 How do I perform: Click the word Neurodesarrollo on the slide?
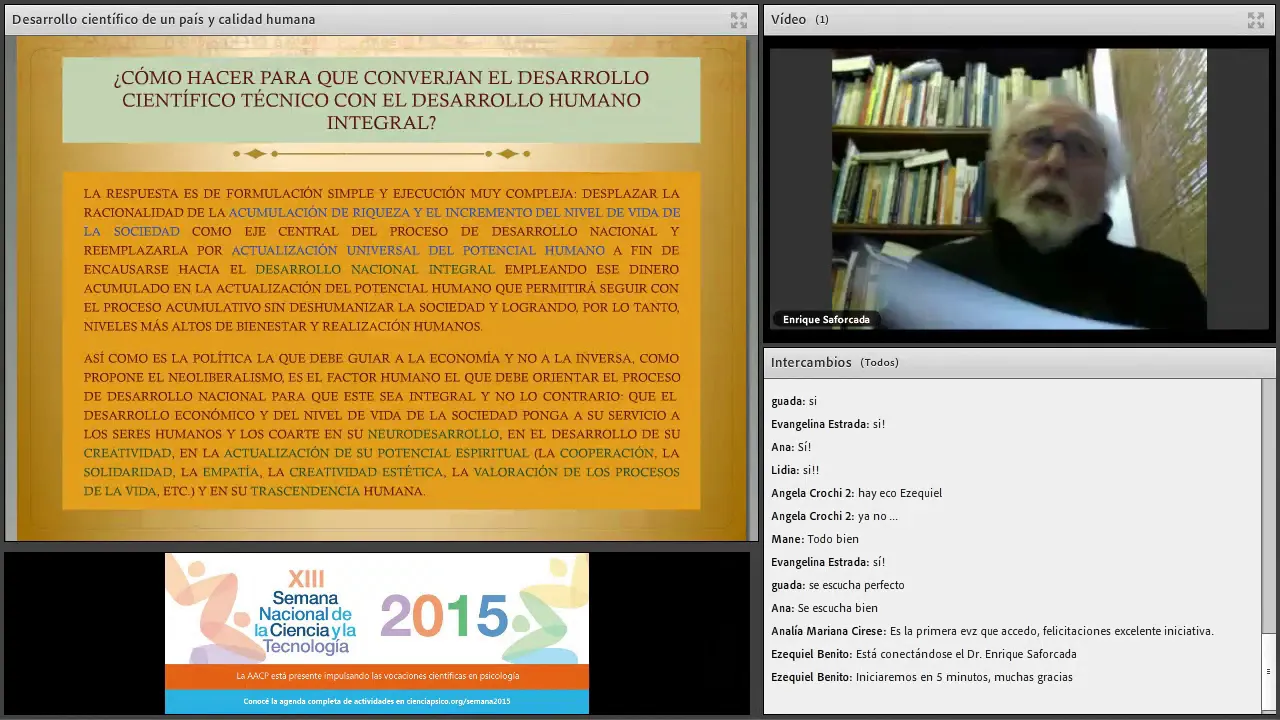click(x=433, y=434)
